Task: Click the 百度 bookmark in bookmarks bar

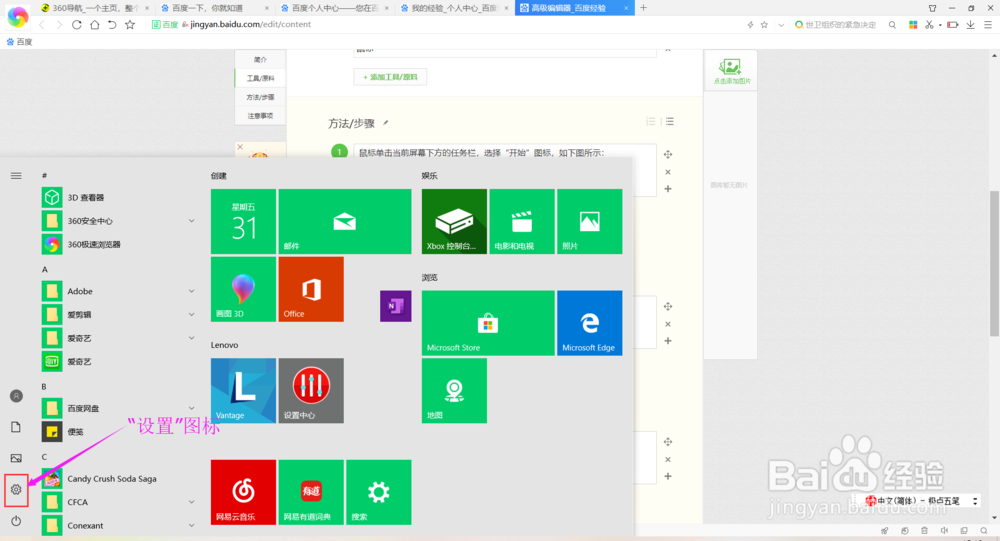Action: click(x=19, y=41)
